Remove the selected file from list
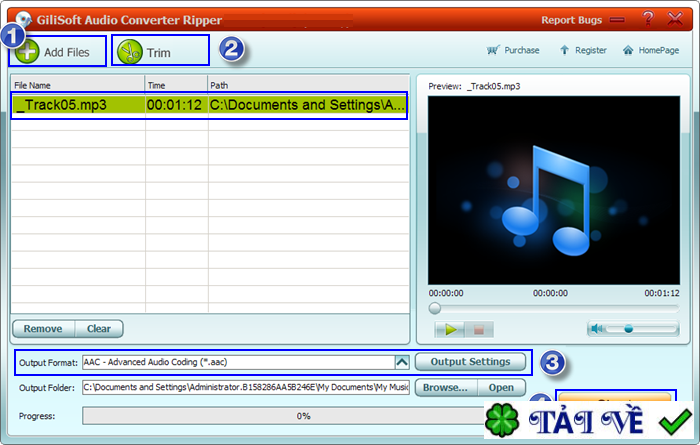The image size is (700, 445). [x=43, y=329]
